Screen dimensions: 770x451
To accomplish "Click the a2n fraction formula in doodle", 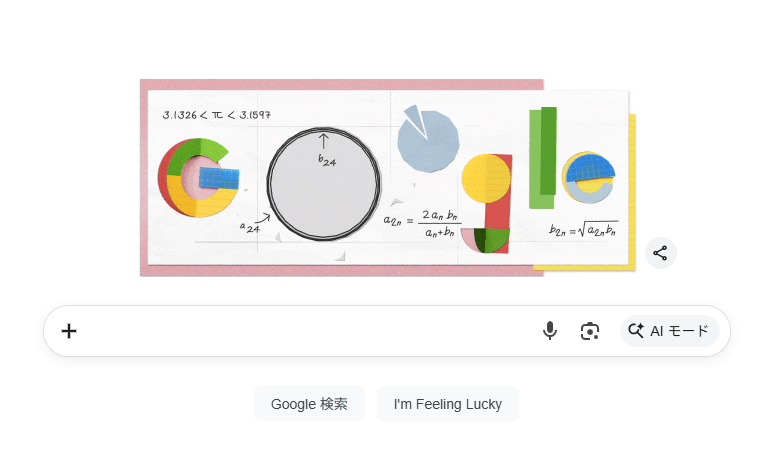I will (420, 224).
